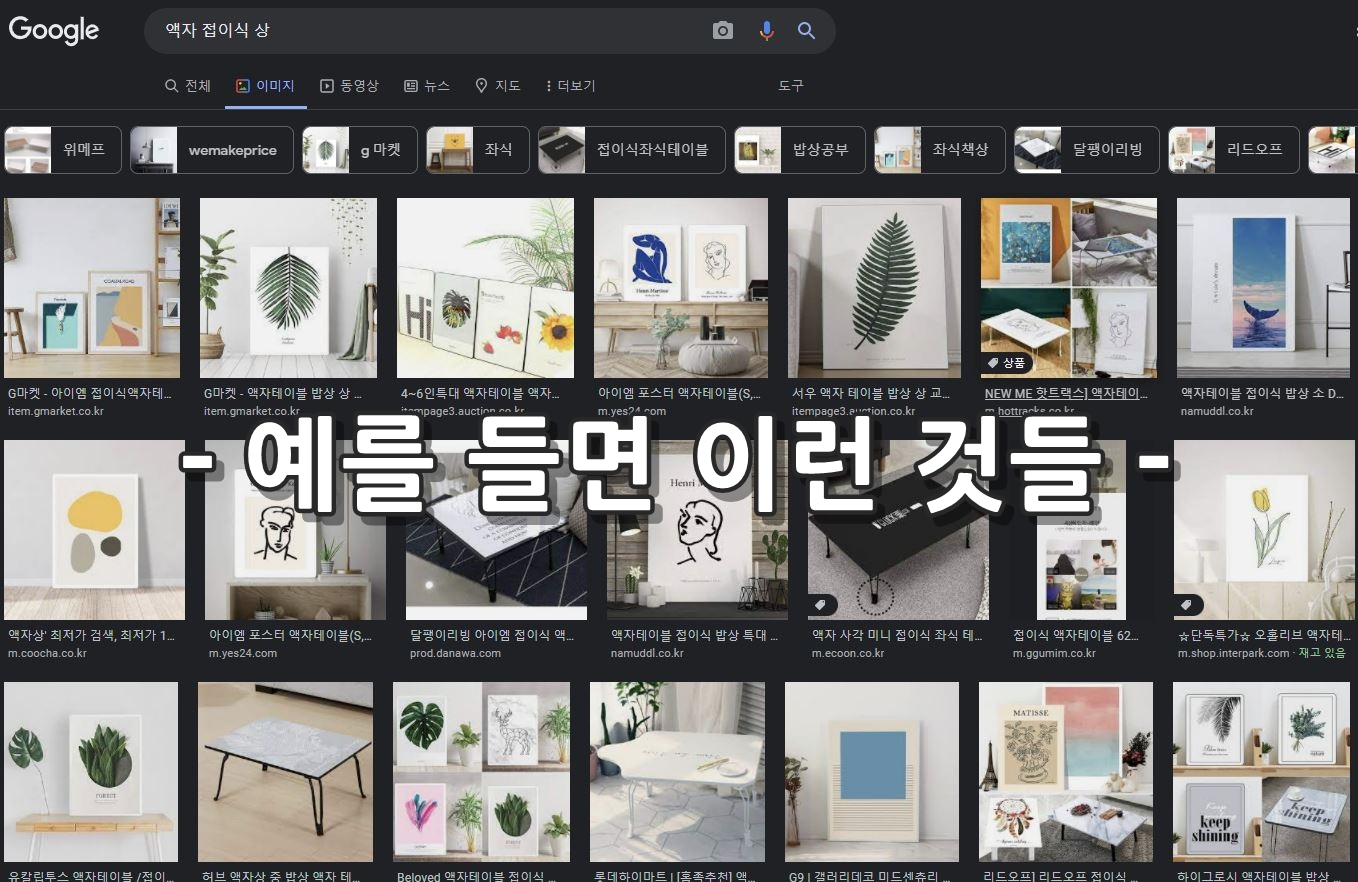The width and height of the screenshot is (1358, 882).
Task: Switch to the 전체 tab
Action: [188, 86]
